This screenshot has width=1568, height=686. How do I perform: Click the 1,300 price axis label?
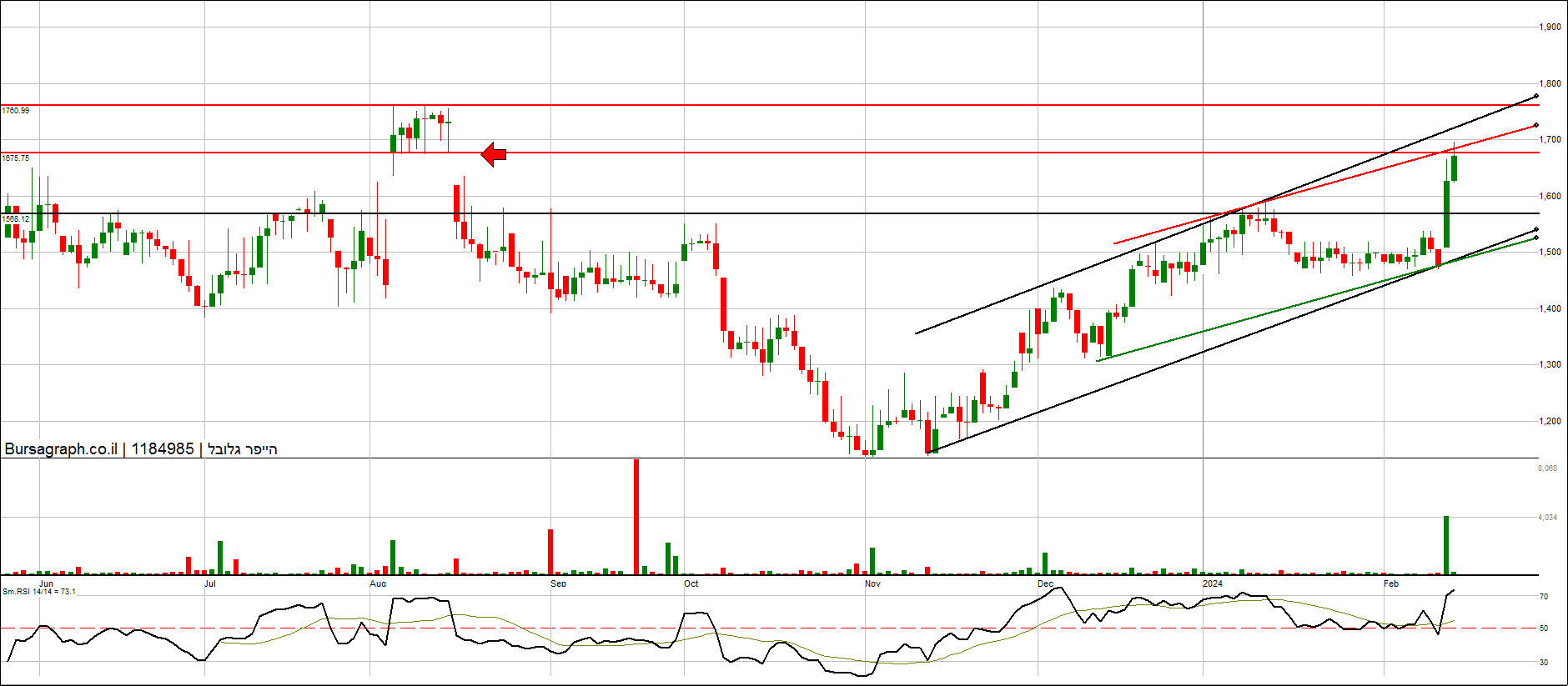click(1550, 364)
